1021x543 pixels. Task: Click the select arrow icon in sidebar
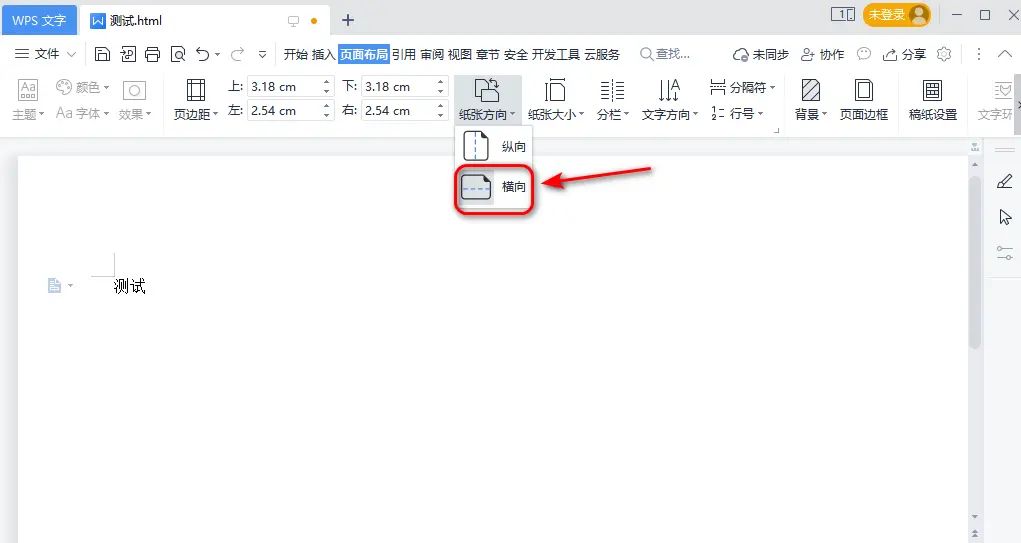(1005, 217)
